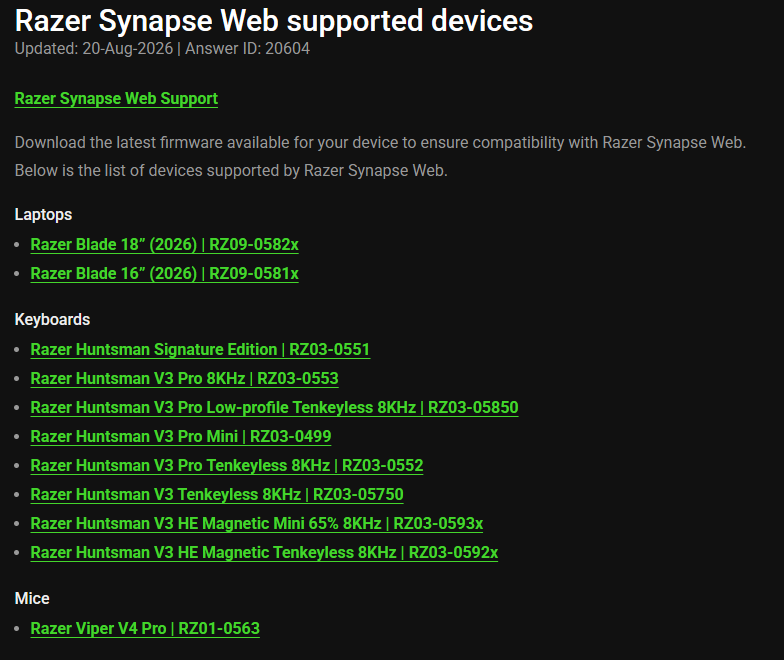Click the Laptops section heading

tap(44, 214)
